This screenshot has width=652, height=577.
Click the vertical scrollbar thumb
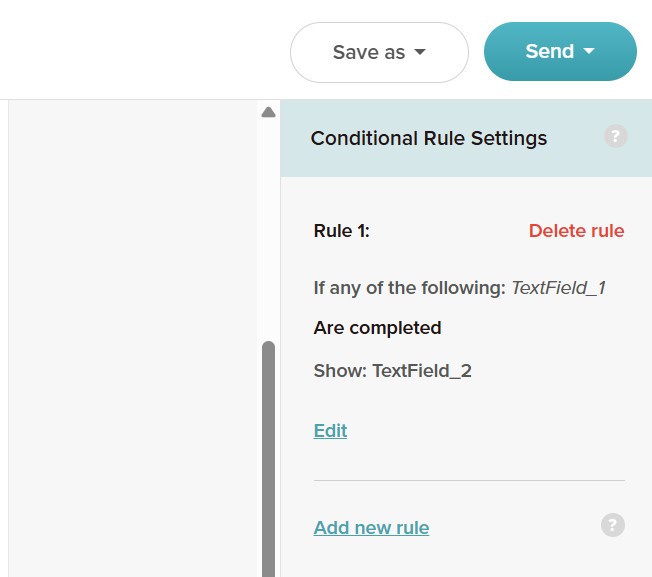click(268, 459)
